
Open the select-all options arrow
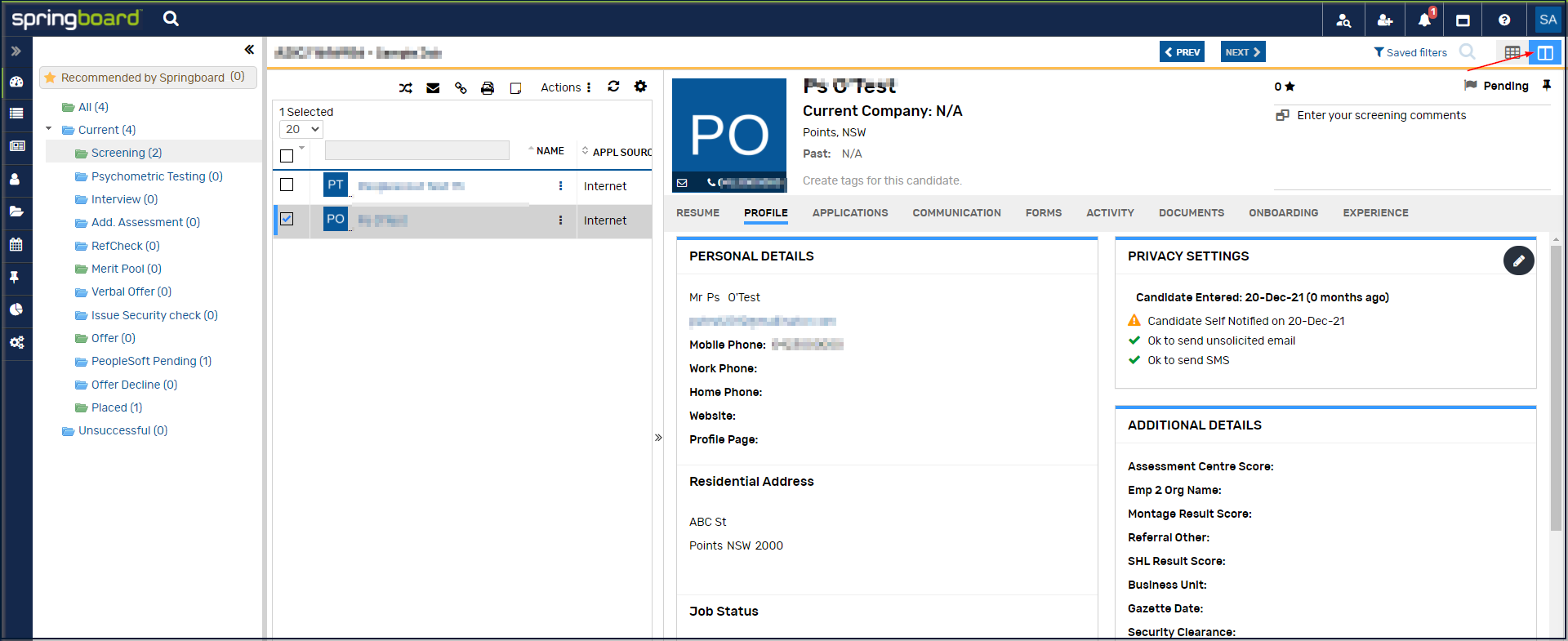[302, 148]
